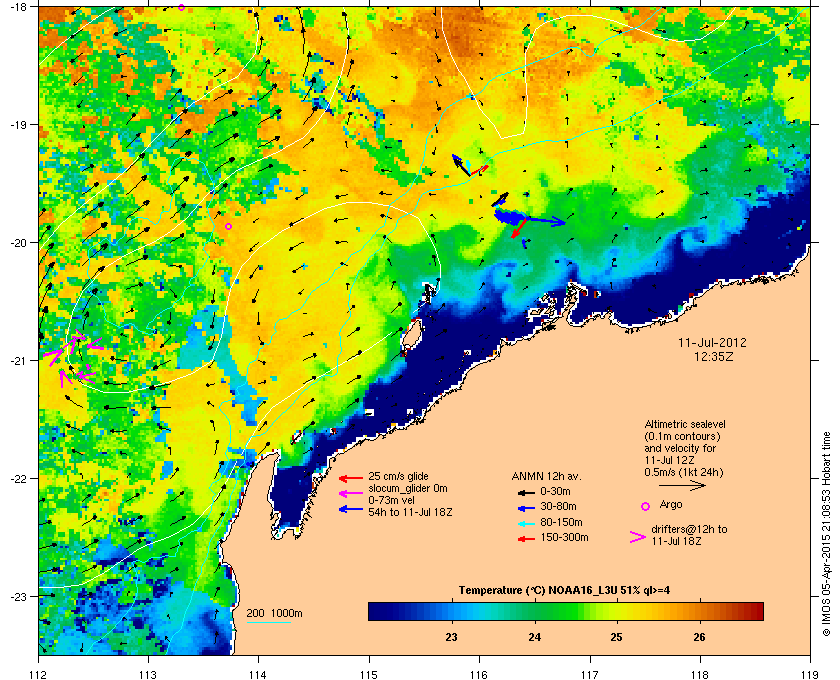The width and height of the screenshot is (840, 680).
Task: Click the '80-150m' depth label
Action: 561,522
